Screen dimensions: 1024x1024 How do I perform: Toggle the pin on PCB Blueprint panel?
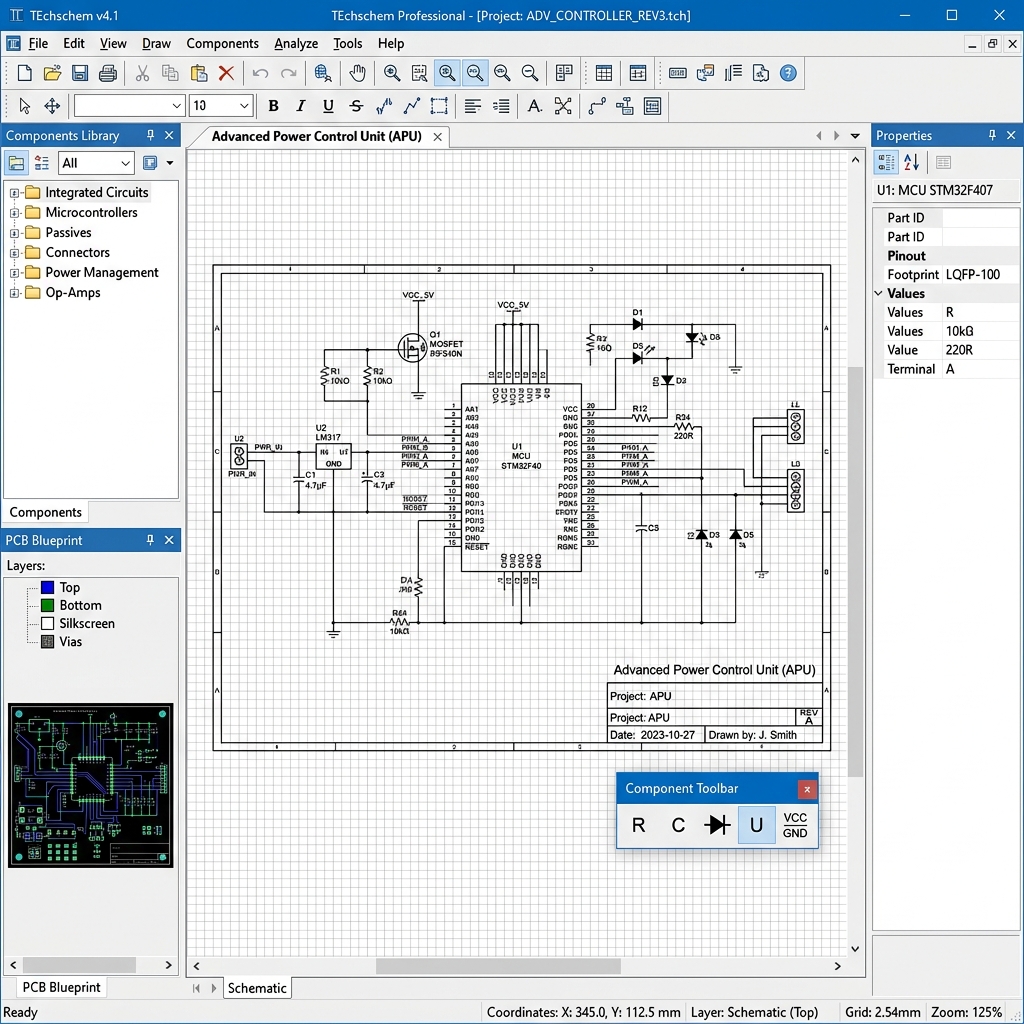click(x=151, y=540)
